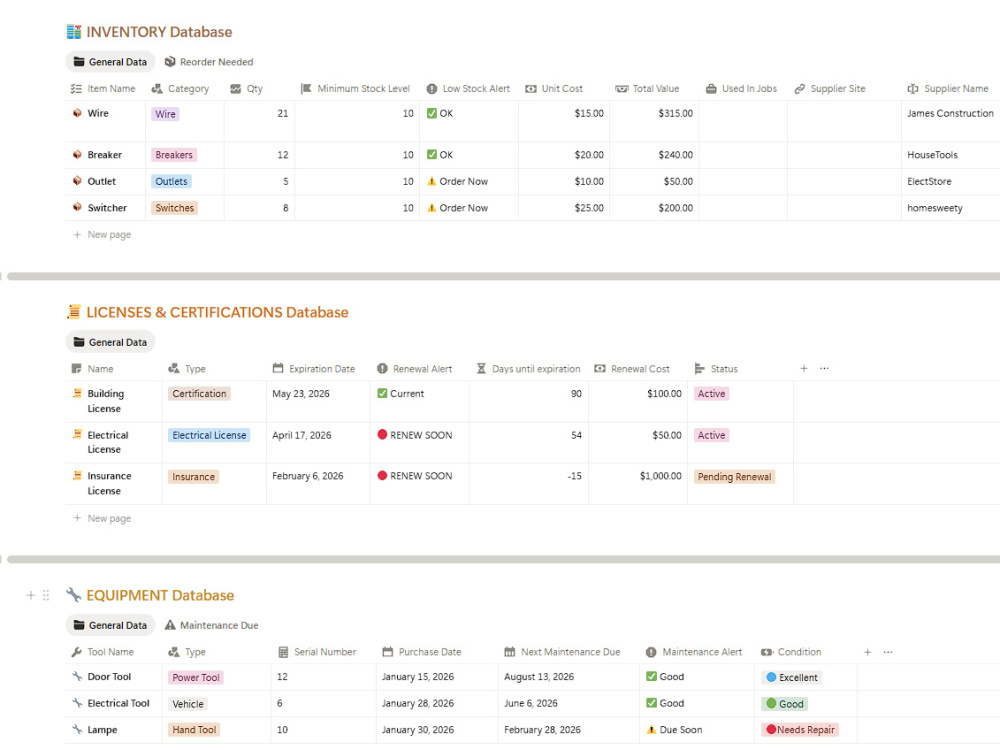The height and width of the screenshot is (750, 1000).
Task: Open Equipment table more options menu
Action: (x=888, y=652)
